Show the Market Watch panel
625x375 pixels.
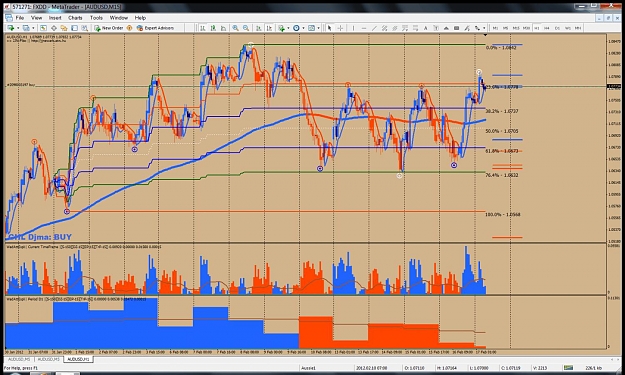pos(43,28)
